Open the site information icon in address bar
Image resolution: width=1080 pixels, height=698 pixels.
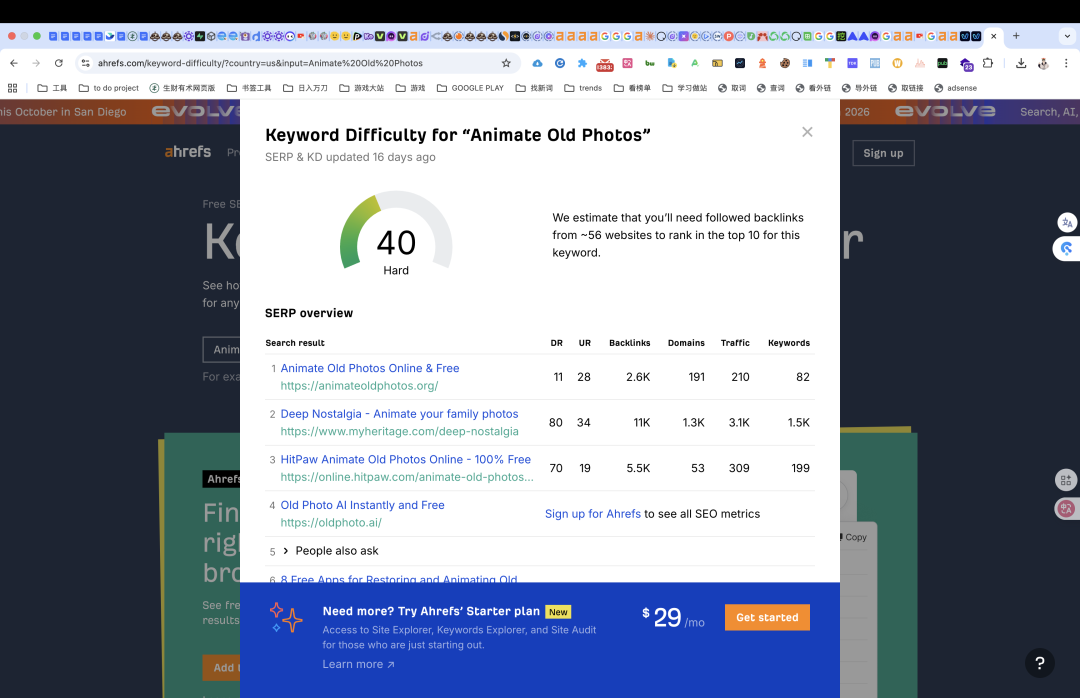(85, 63)
